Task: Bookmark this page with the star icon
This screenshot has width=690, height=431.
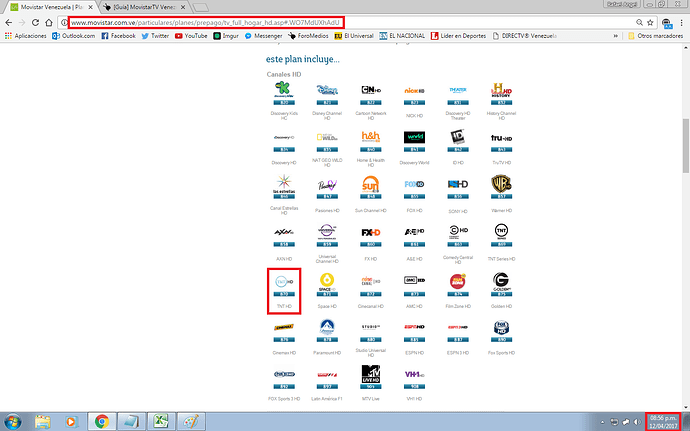Action: [x=650, y=22]
